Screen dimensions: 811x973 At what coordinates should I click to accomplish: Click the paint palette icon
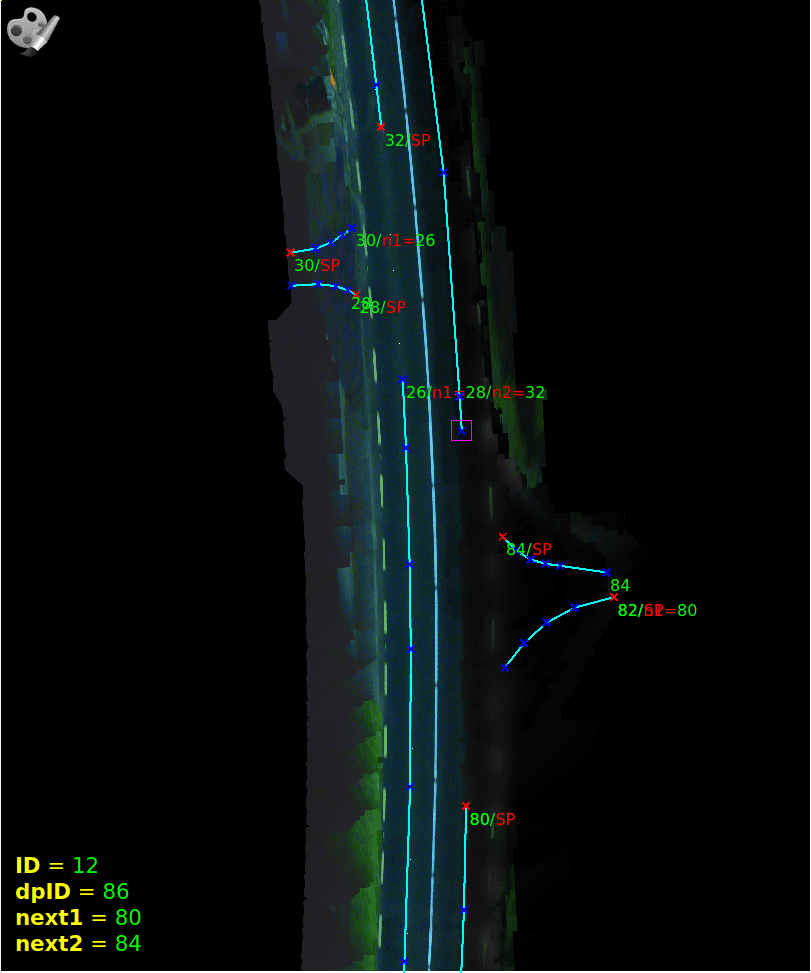click(32, 30)
